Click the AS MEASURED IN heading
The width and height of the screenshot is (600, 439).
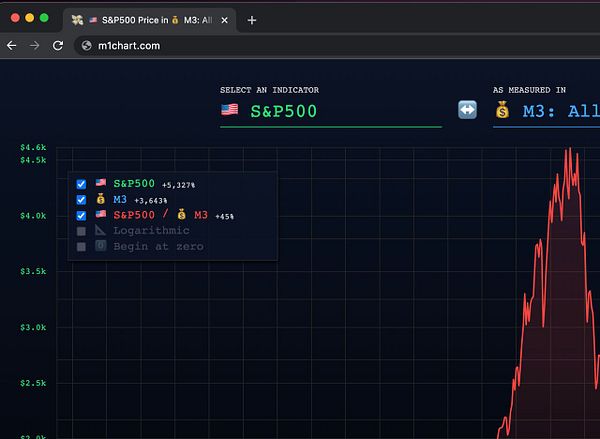coord(529,90)
